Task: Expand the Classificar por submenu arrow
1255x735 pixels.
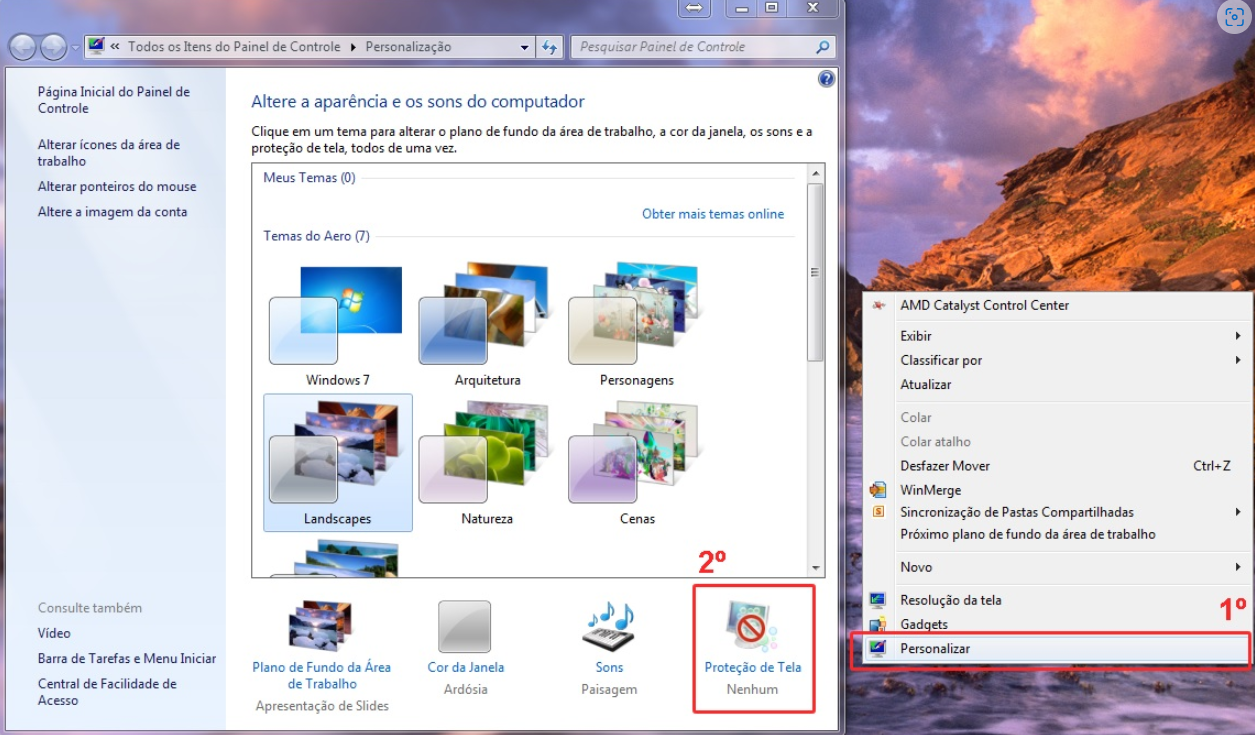Action: tap(1238, 360)
